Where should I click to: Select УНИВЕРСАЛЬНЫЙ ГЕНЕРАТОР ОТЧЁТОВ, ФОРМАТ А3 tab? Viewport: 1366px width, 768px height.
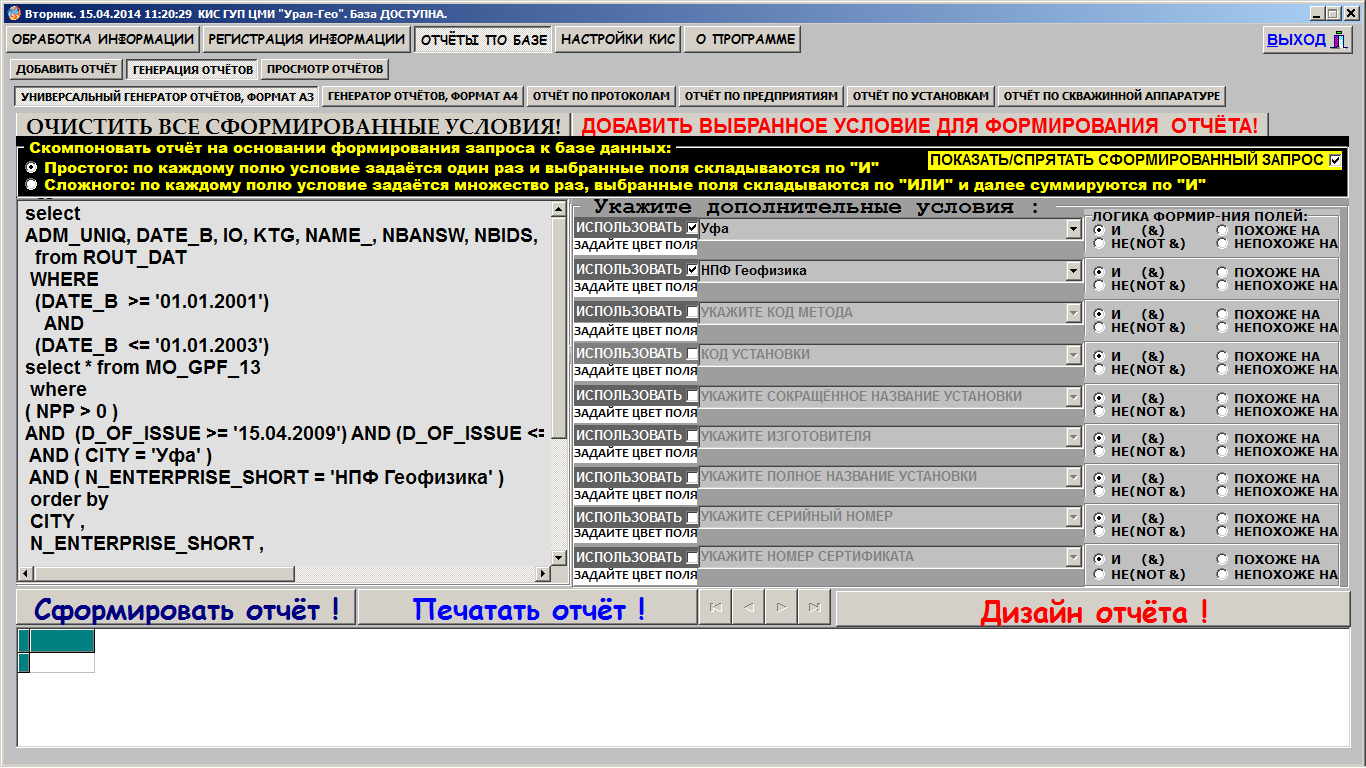tap(167, 96)
